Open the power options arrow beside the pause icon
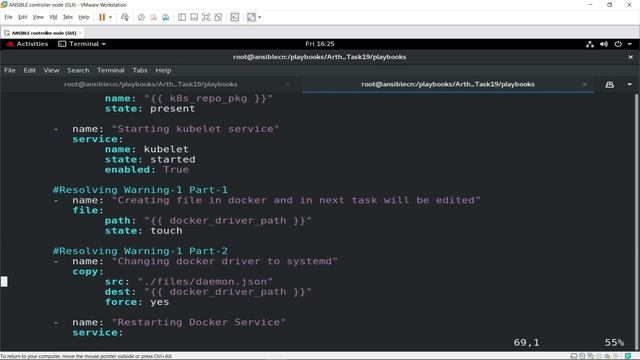The height and width of the screenshot is (360, 640). pos(110,17)
